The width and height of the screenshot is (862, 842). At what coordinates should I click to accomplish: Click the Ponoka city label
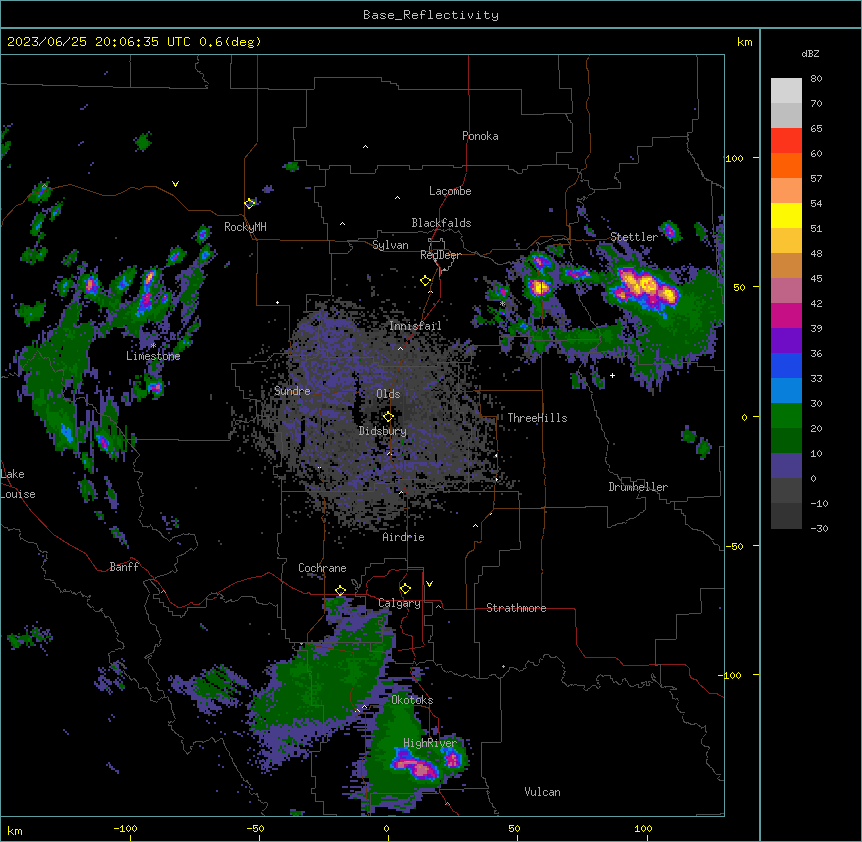coord(480,136)
